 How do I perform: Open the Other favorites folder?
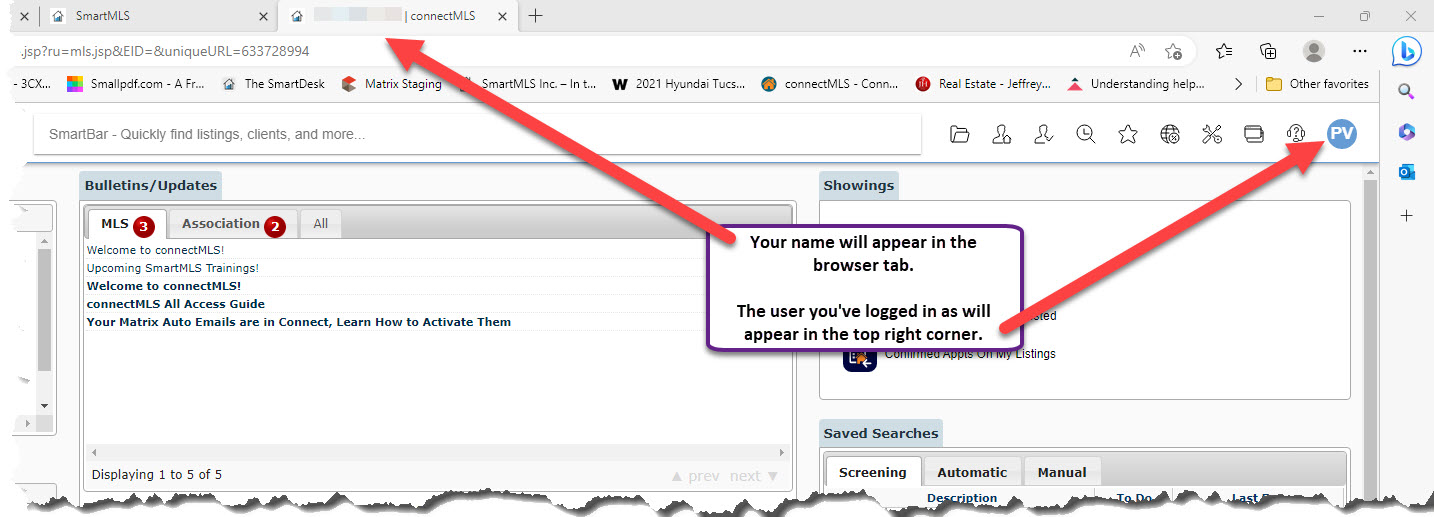pos(1317,84)
